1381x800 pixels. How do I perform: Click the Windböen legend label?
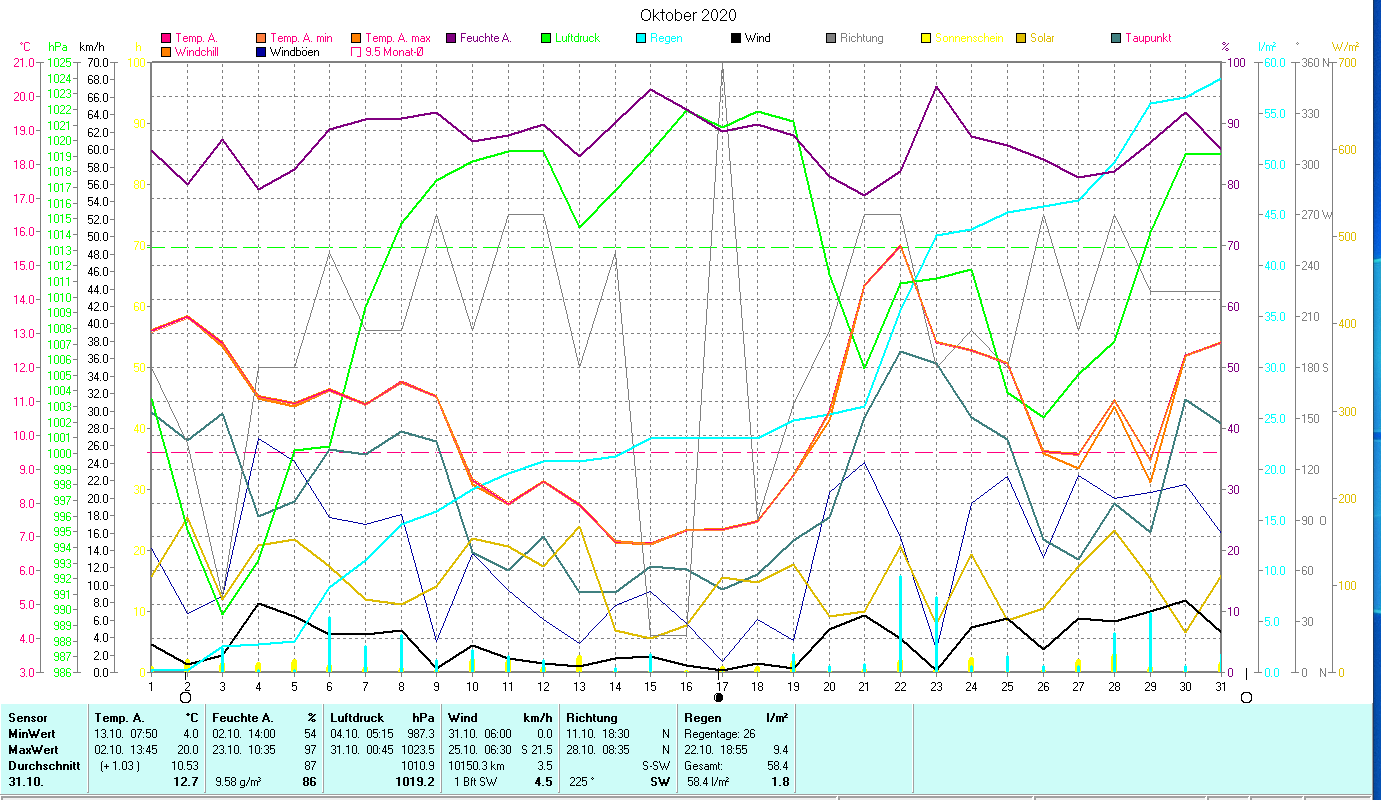click(295, 51)
